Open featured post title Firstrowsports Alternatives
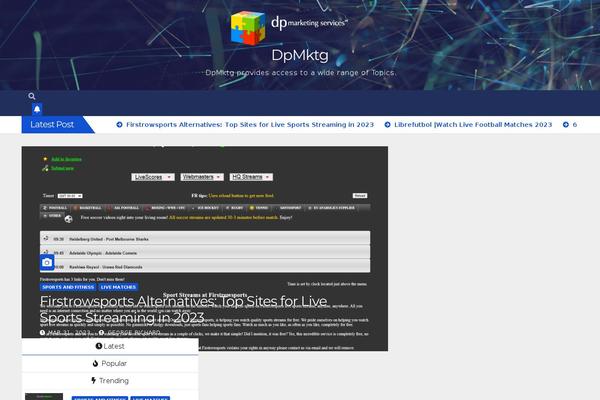 (x=184, y=309)
